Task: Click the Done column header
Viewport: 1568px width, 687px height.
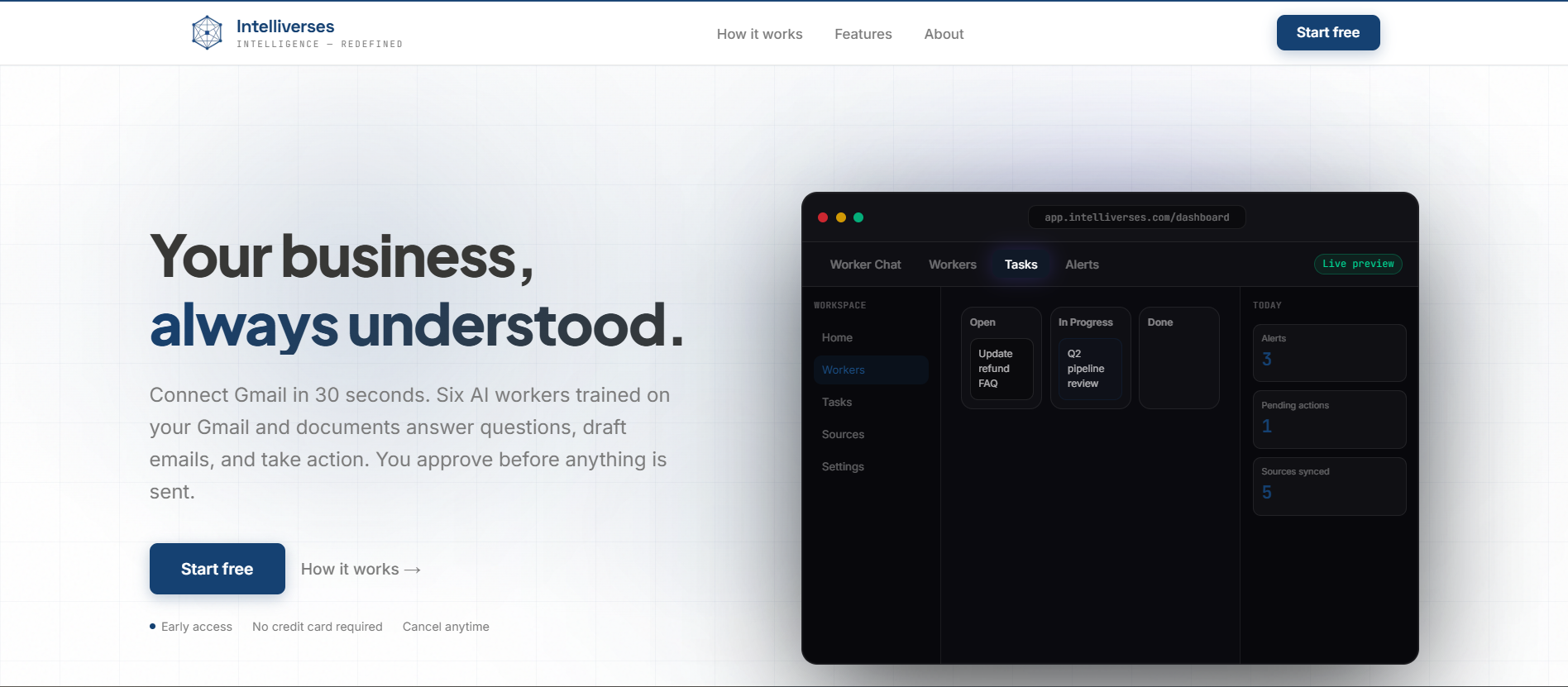Action: click(1160, 322)
